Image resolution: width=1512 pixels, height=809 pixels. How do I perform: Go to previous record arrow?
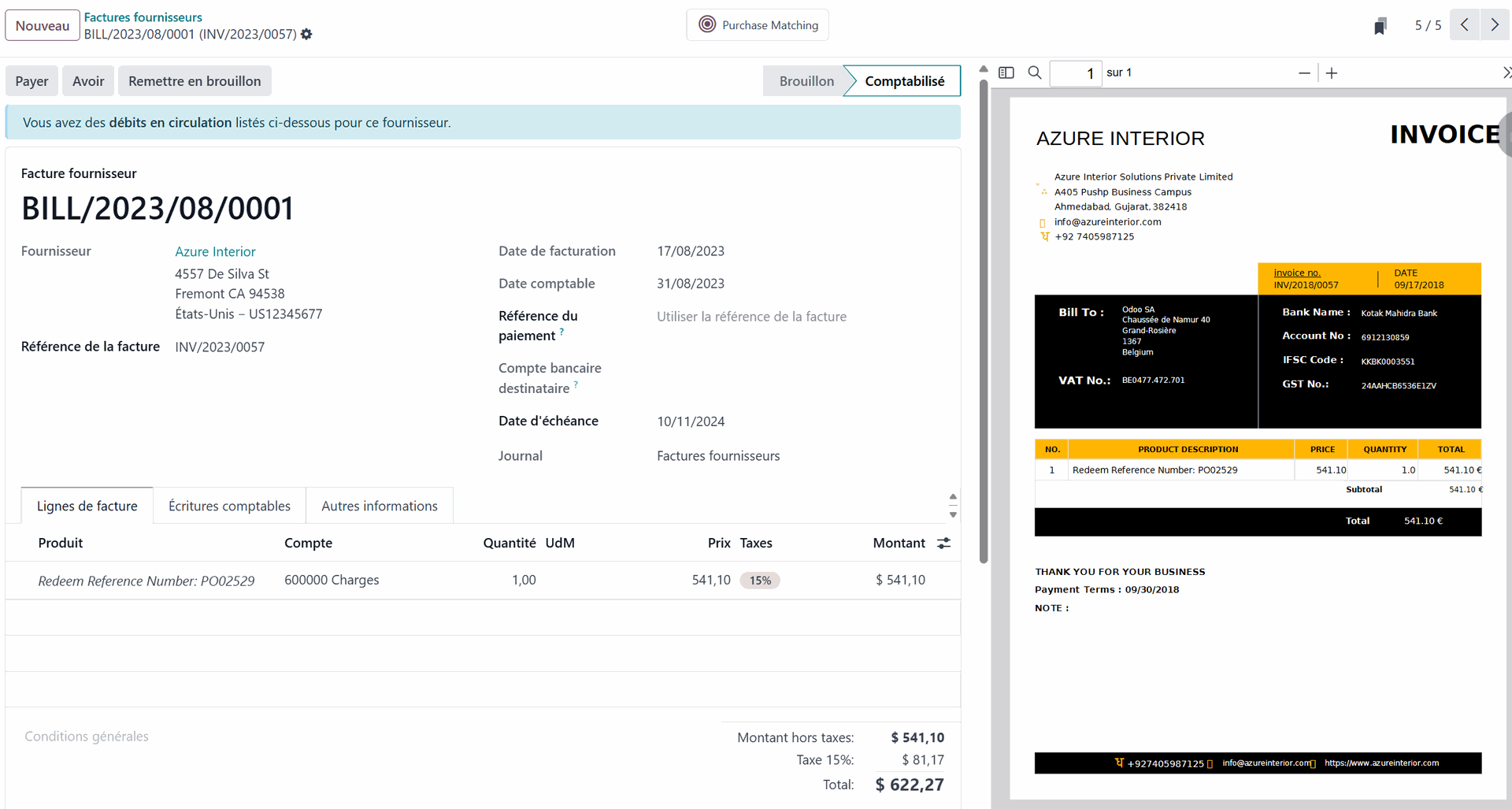(x=1465, y=25)
